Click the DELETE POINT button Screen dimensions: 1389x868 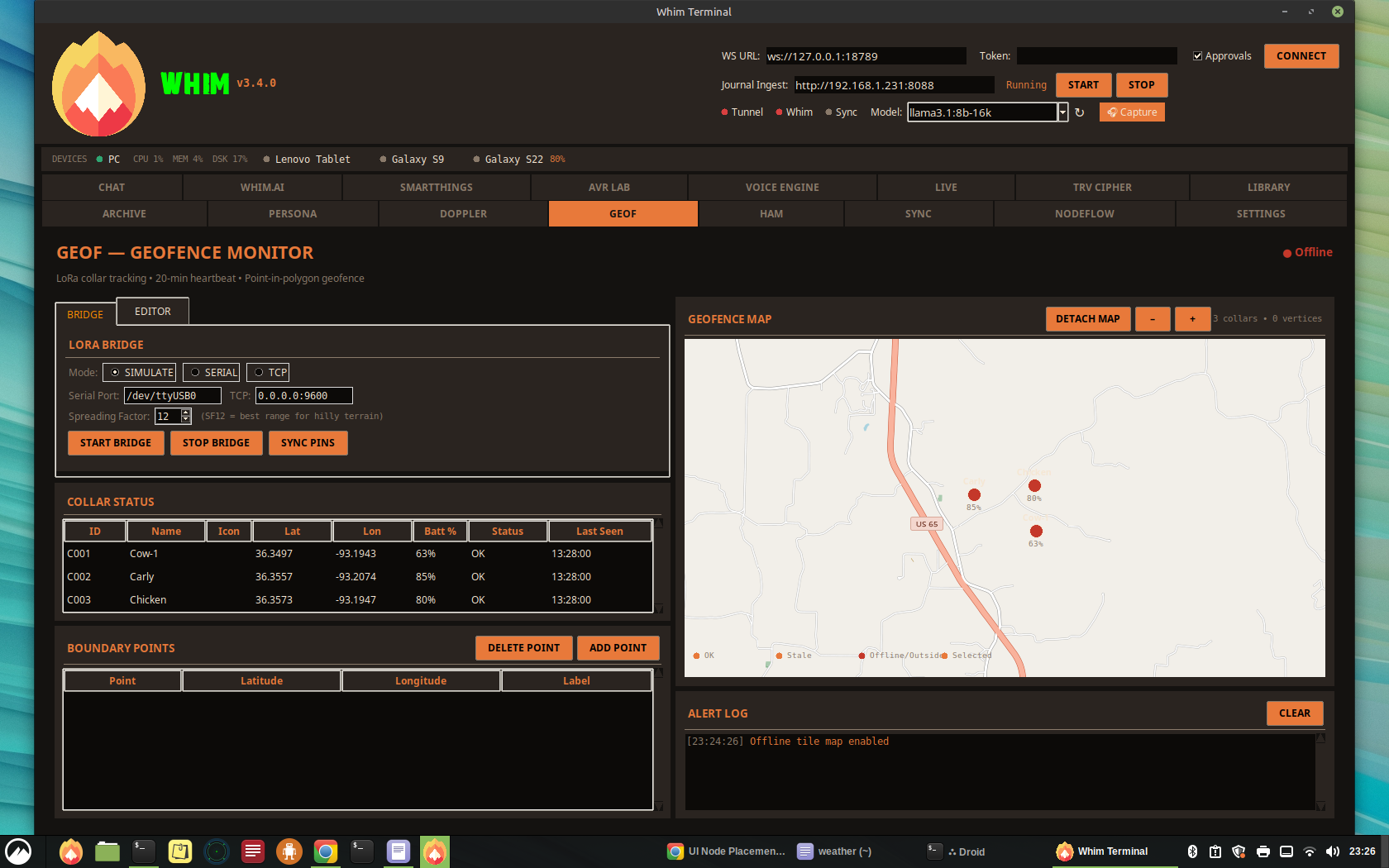523,648
